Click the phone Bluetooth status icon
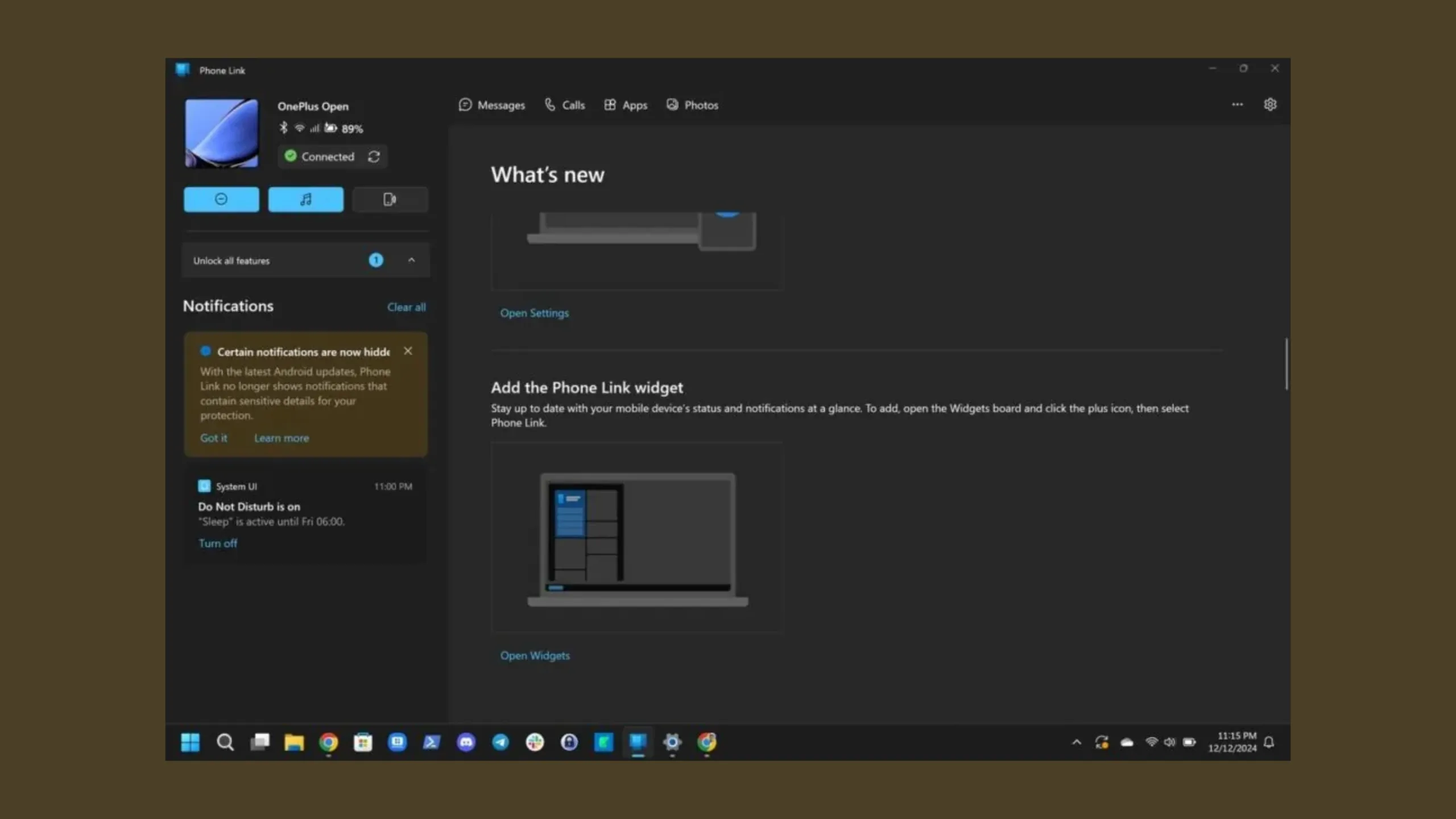The width and height of the screenshot is (1456, 819). coord(283,128)
